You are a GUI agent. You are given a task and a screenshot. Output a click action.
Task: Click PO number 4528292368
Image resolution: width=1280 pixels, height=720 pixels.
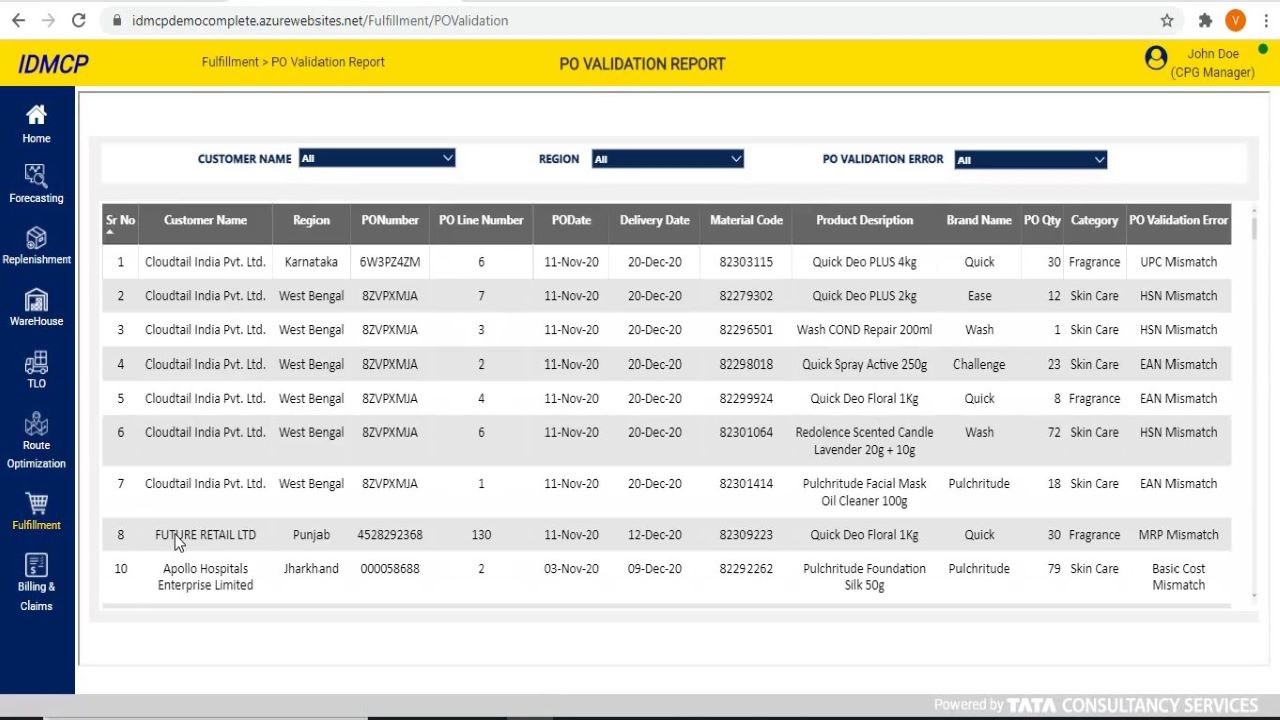point(390,535)
